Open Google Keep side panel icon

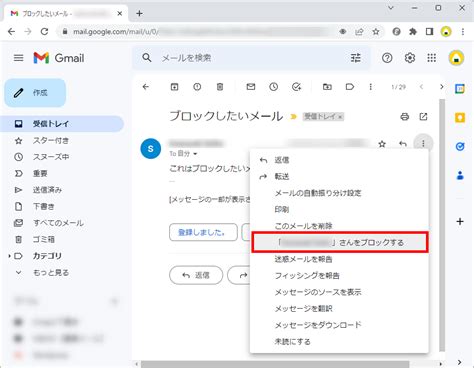coord(460,118)
